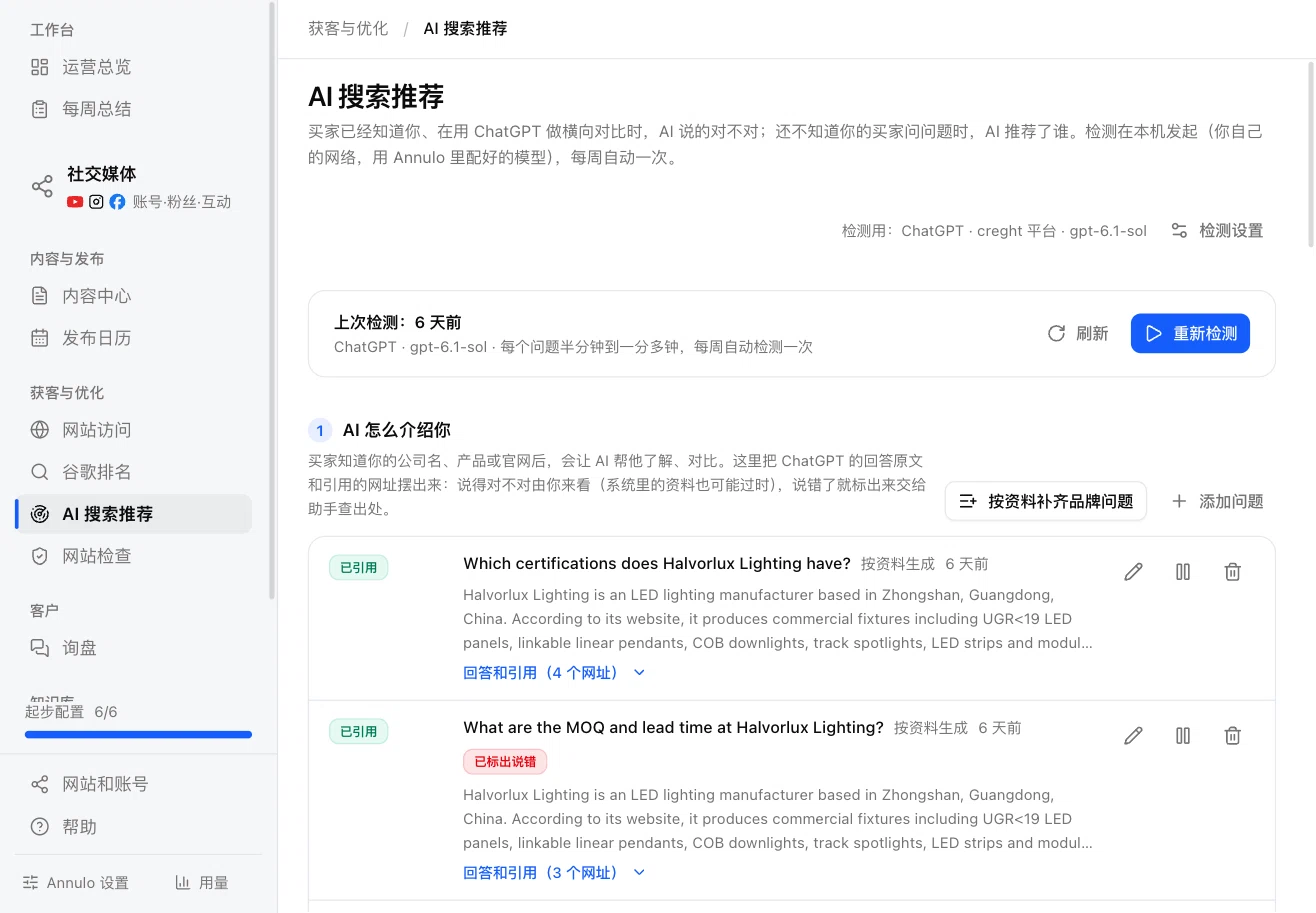
Task: Click the 起步配置 6/6 progress bar
Action: (x=138, y=735)
